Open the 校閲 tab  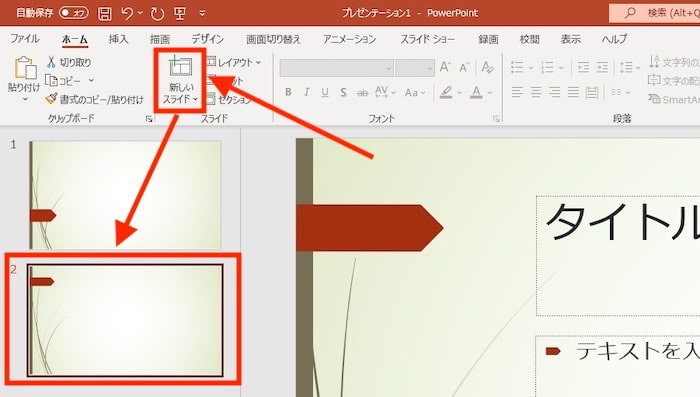tap(529, 39)
